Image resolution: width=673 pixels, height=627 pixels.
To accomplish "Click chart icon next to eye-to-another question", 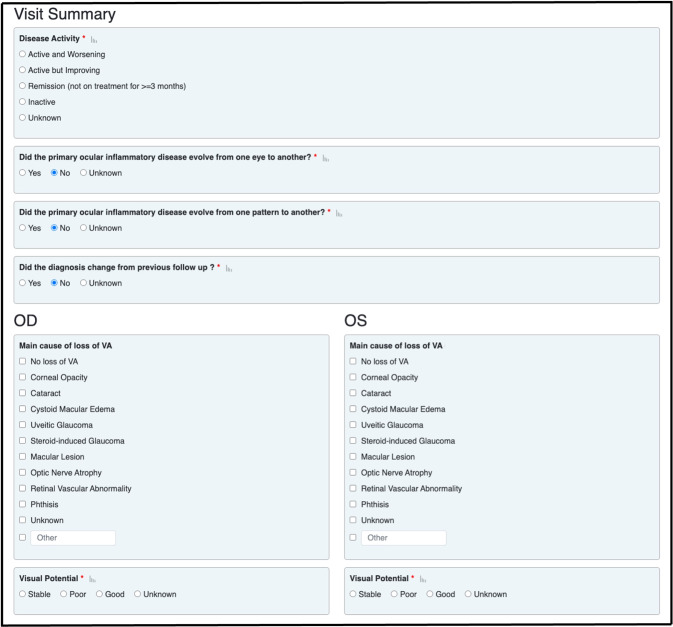I will coord(326,158).
